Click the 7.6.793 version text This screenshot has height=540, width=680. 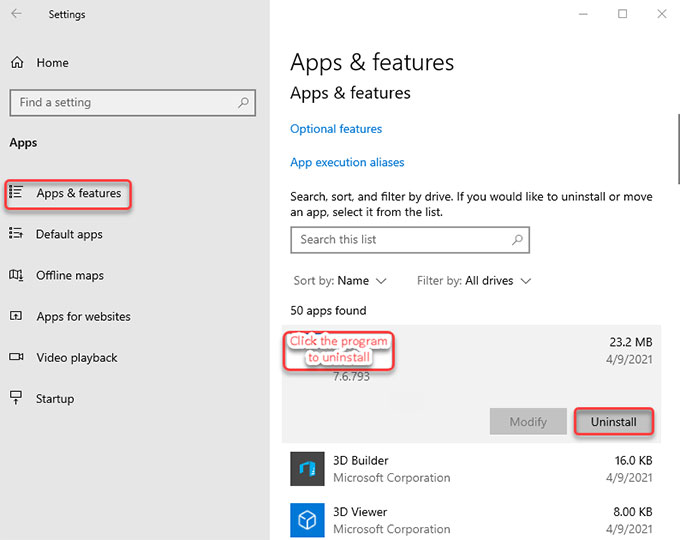(x=351, y=376)
